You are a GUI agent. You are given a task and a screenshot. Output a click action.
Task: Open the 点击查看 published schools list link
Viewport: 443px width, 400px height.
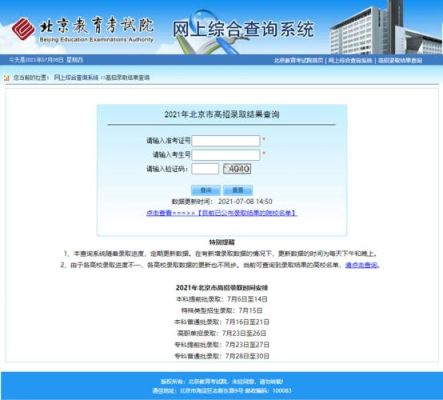(x=221, y=213)
